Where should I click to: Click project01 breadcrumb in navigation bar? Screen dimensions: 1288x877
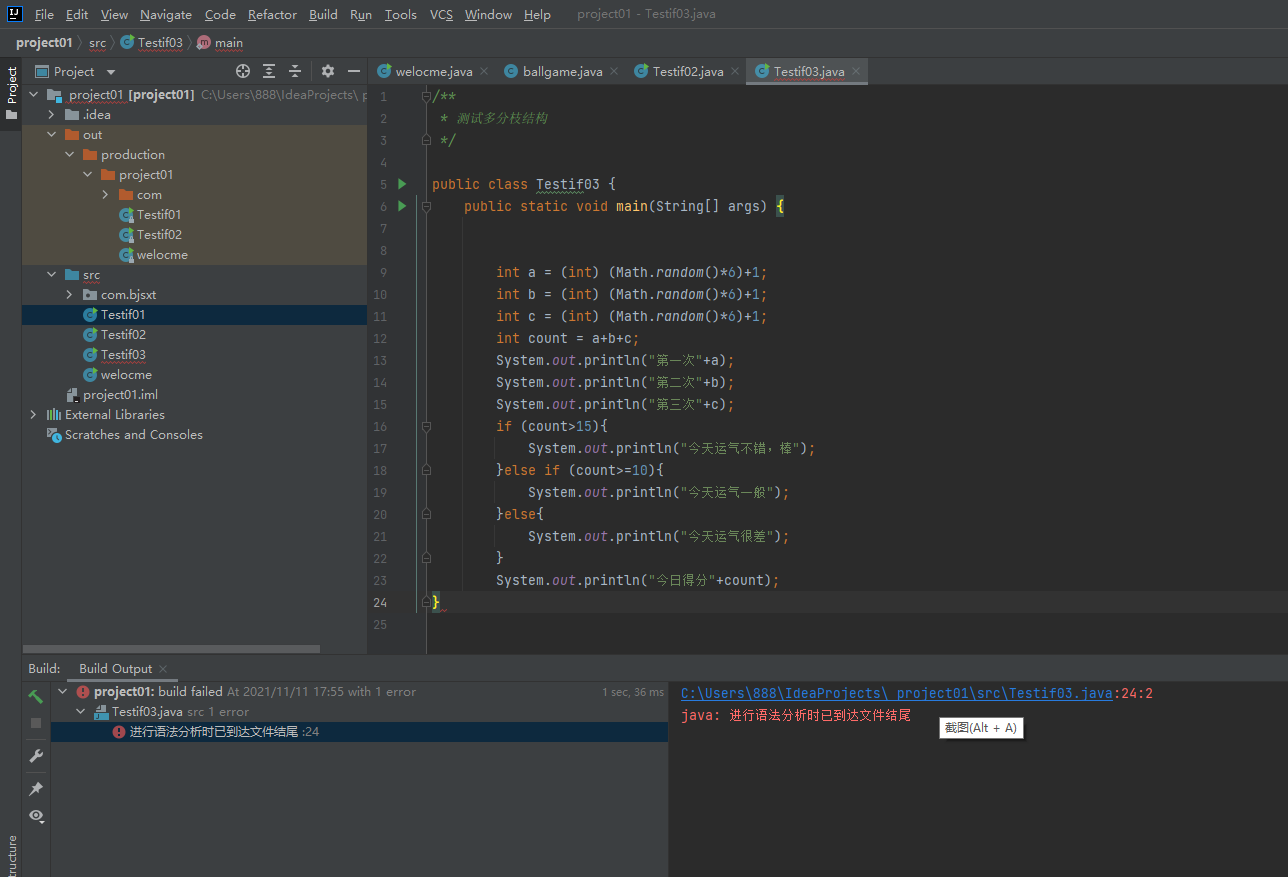[44, 43]
